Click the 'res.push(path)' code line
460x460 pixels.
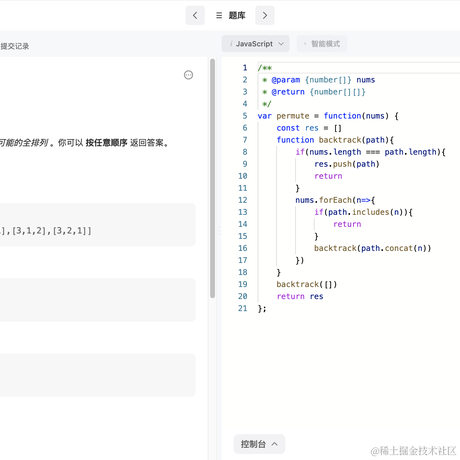[x=347, y=164]
